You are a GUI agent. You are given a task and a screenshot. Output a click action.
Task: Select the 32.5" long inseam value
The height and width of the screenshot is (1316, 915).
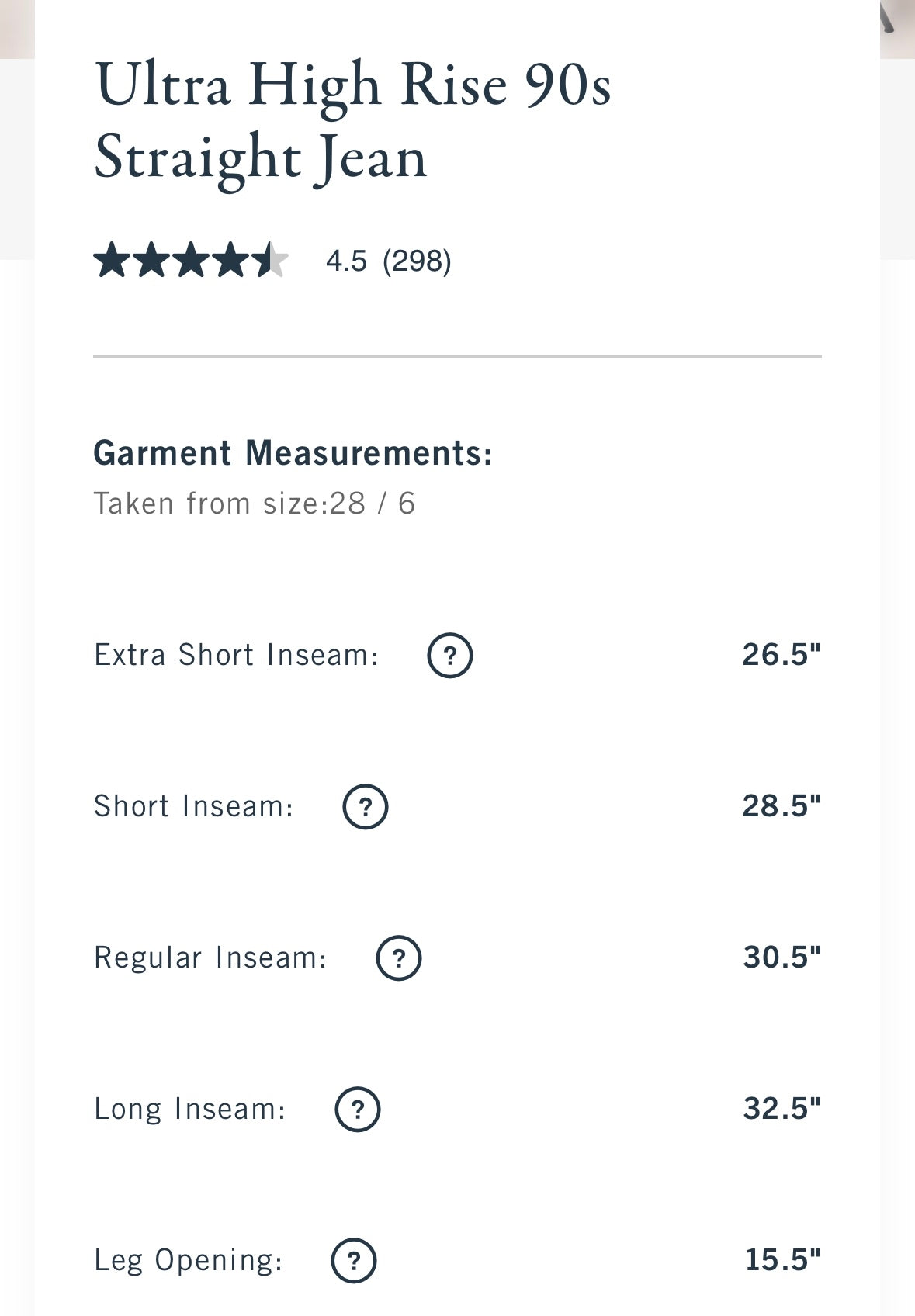(x=782, y=1109)
